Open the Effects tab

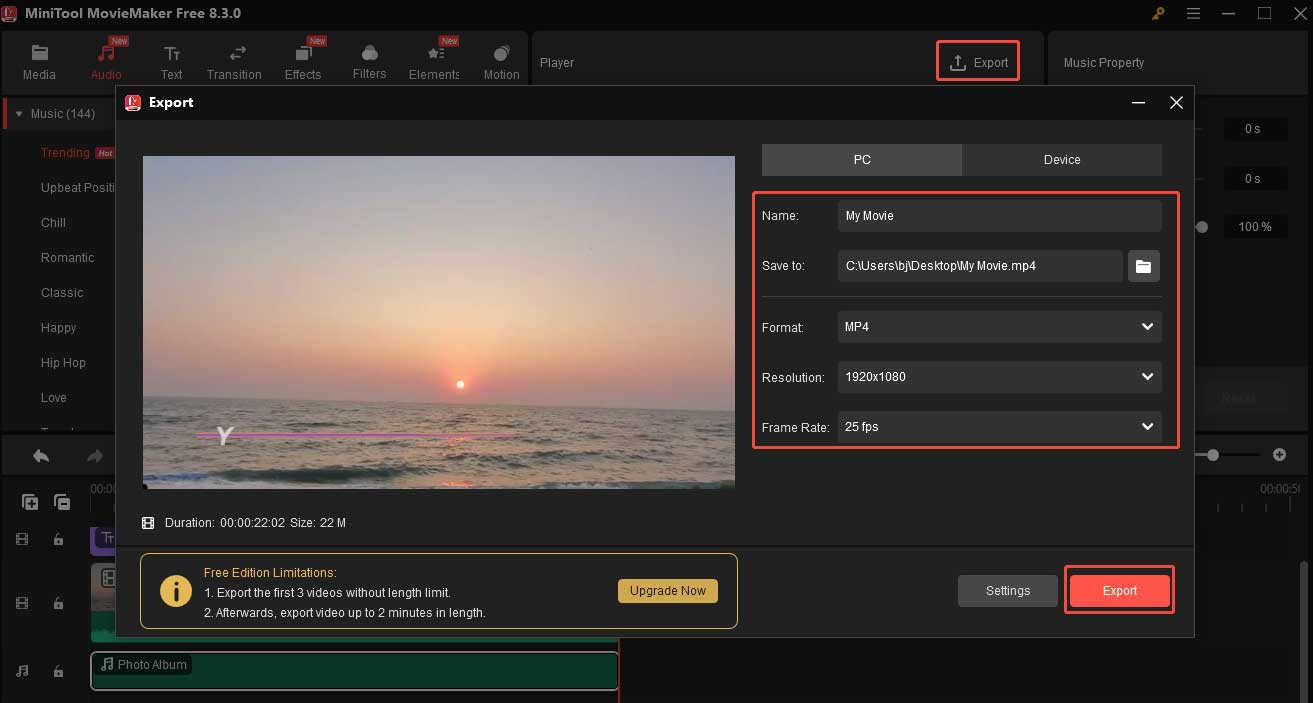[x=303, y=62]
